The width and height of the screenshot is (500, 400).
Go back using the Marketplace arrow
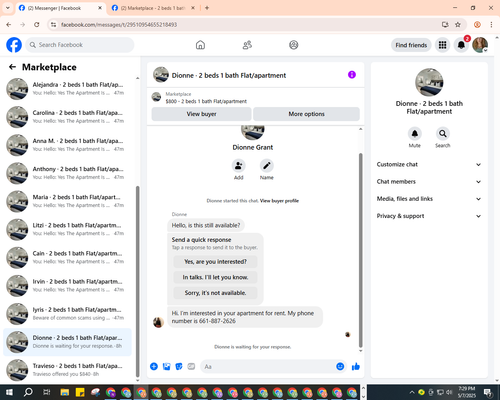pos(12,67)
